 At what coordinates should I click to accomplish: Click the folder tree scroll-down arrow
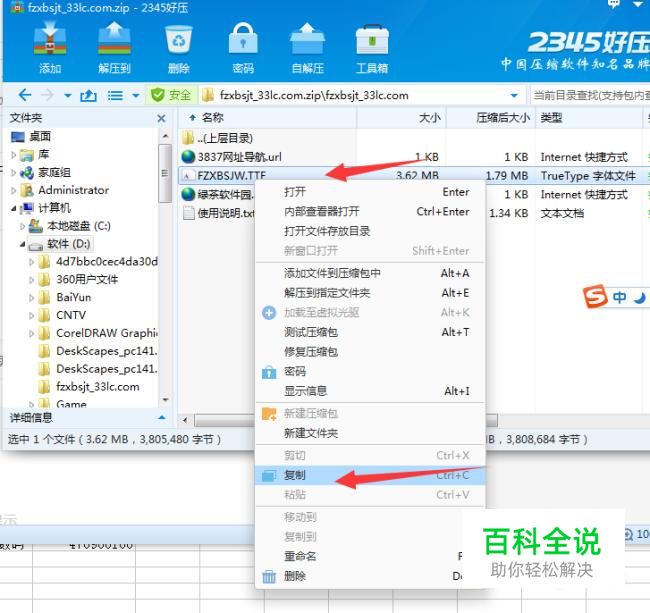coord(165,400)
